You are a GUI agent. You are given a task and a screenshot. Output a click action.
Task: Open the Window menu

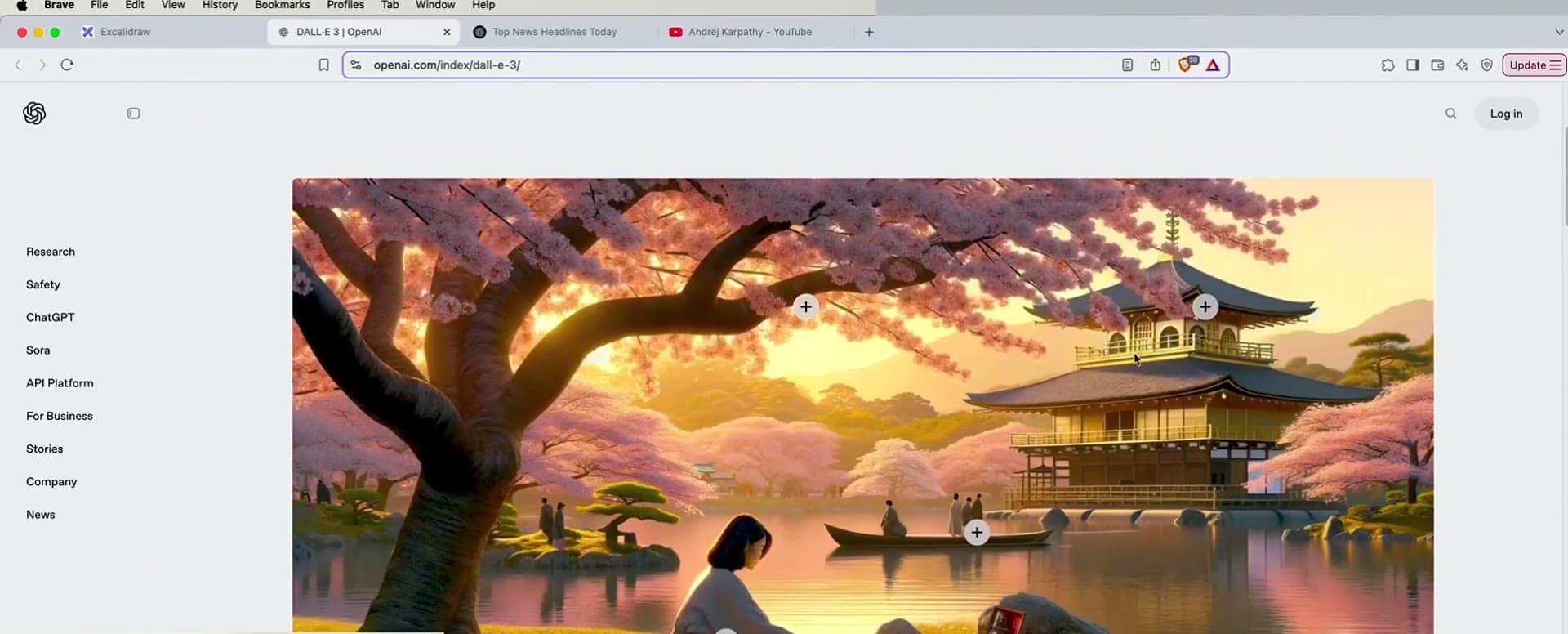pos(435,5)
